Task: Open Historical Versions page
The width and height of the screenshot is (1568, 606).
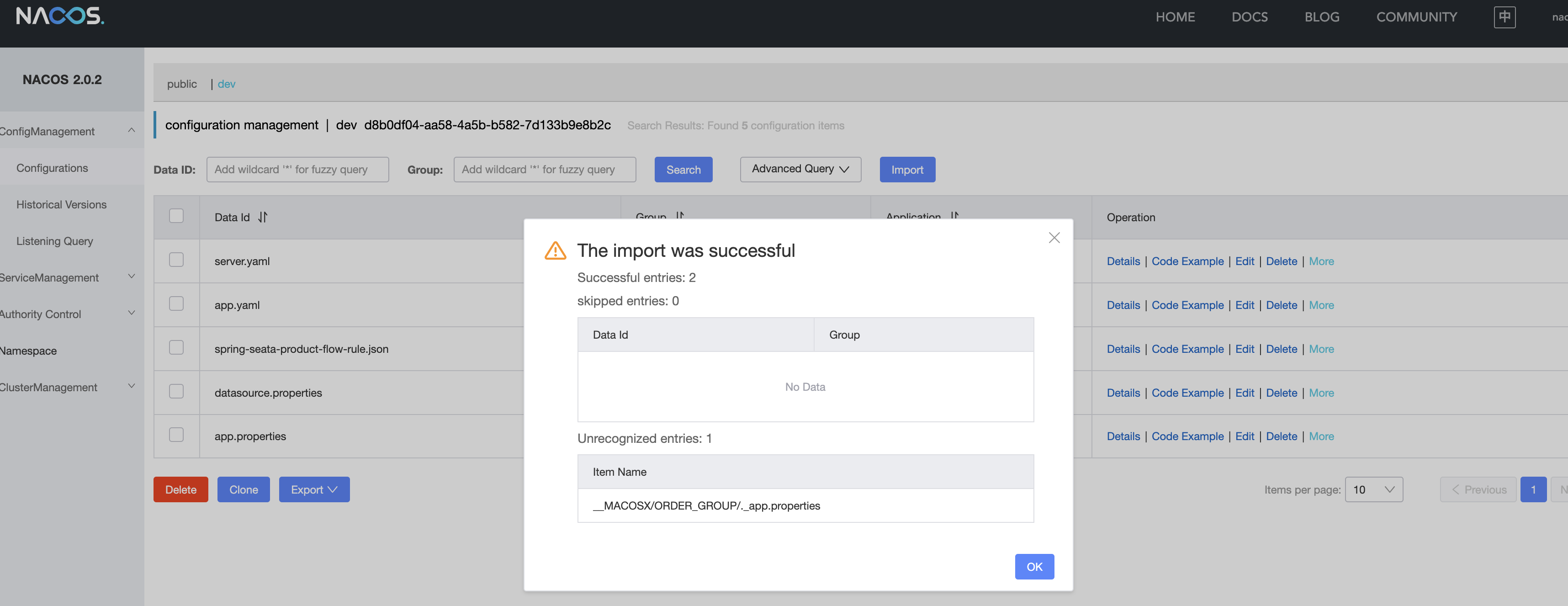Action: pyautogui.click(x=61, y=205)
